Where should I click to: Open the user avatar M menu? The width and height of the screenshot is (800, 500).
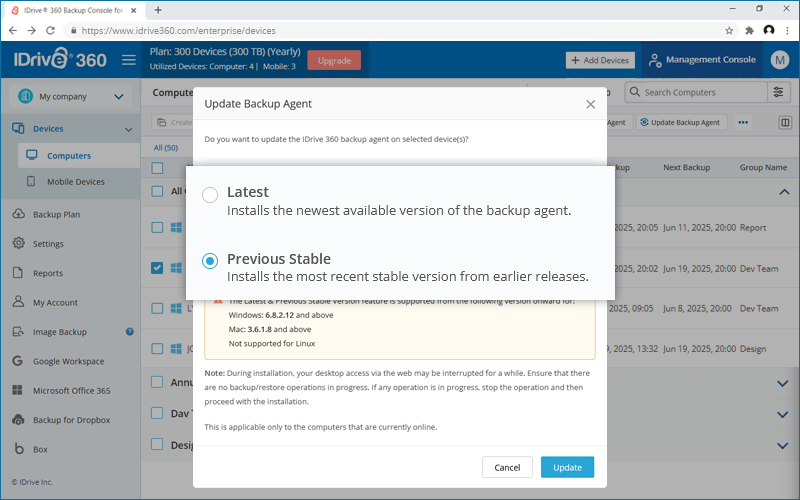pos(780,60)
